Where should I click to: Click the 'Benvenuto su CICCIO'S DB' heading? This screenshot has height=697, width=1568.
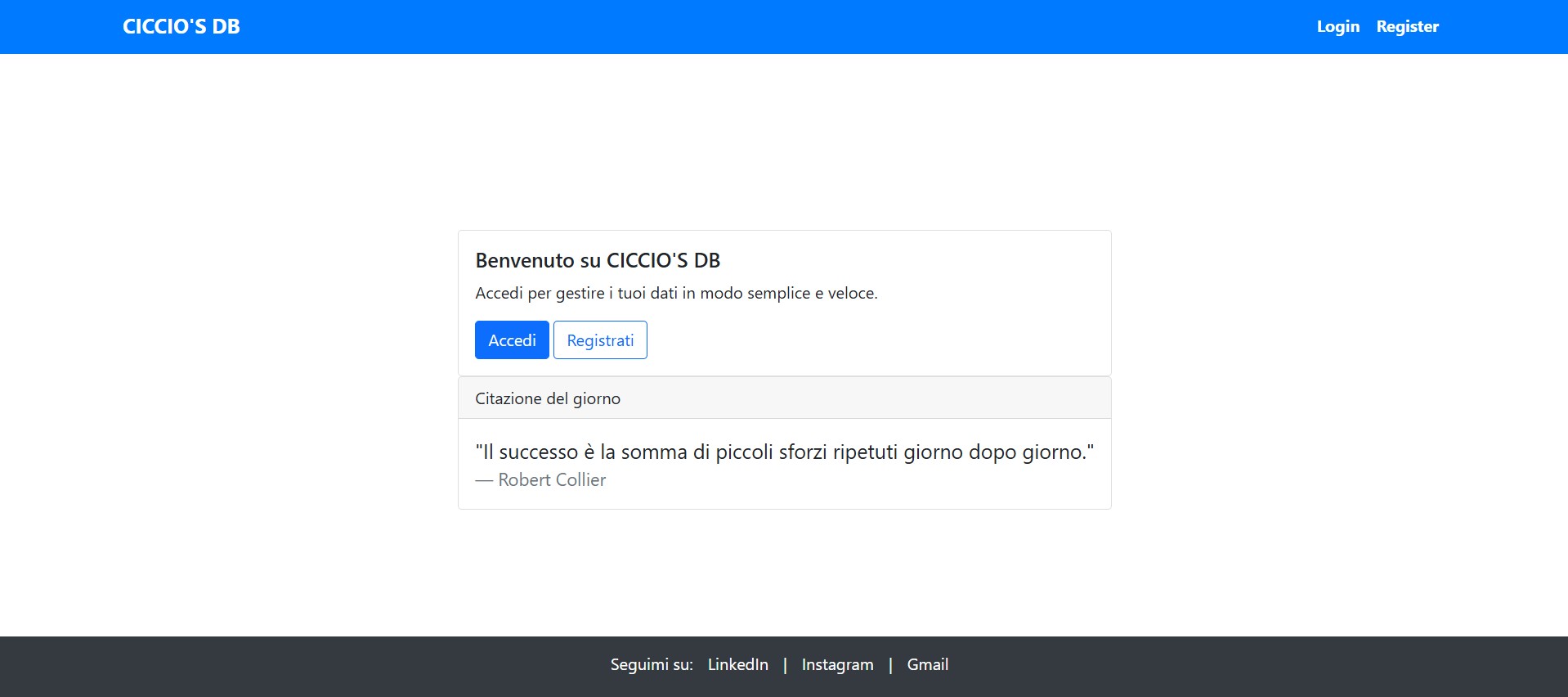tap(598, 260)
